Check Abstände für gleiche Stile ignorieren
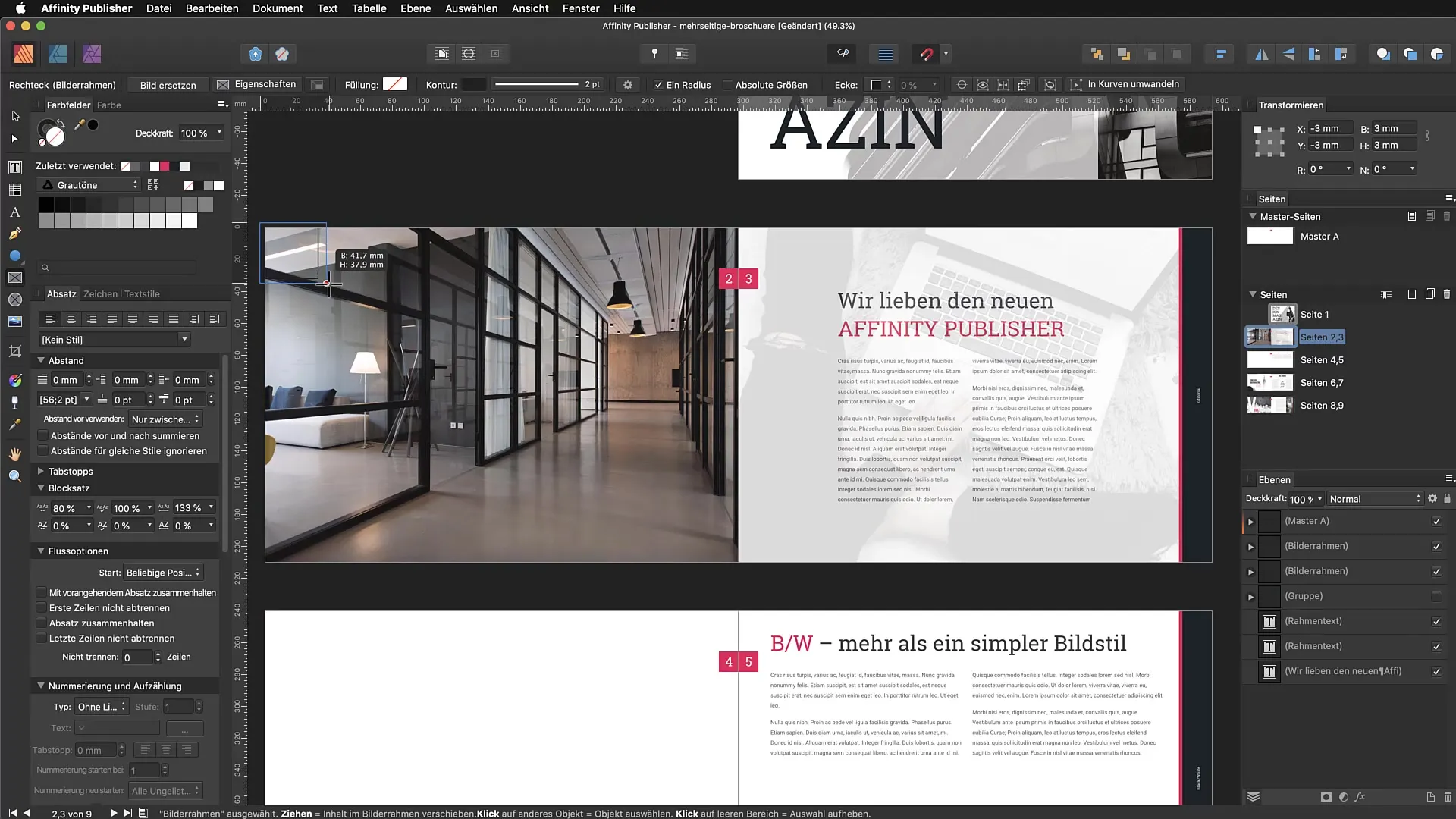 point(43,451)
